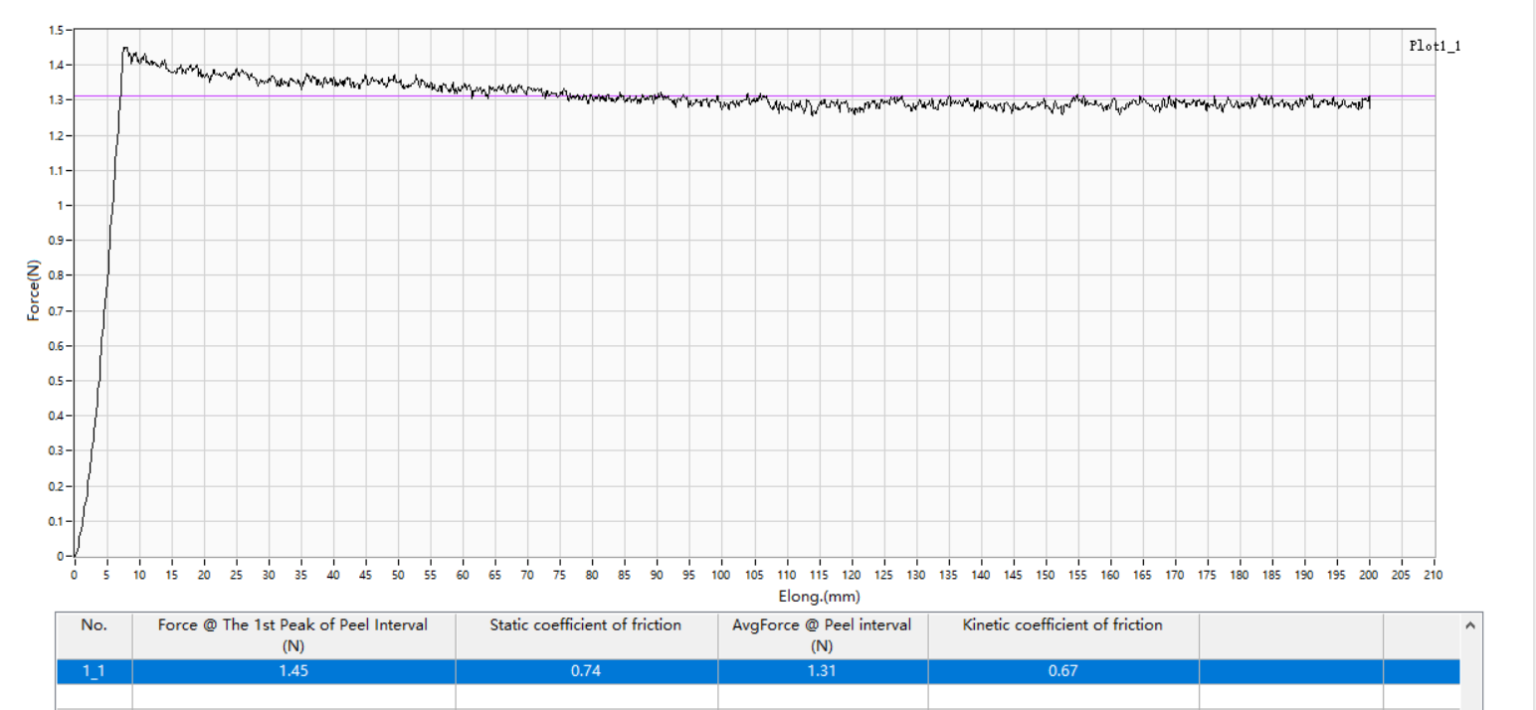The height and width of the screenshot is (710, 1536).
Task: Click the 200 tick label on x-axis
Action: click(x=1368, y=573)
